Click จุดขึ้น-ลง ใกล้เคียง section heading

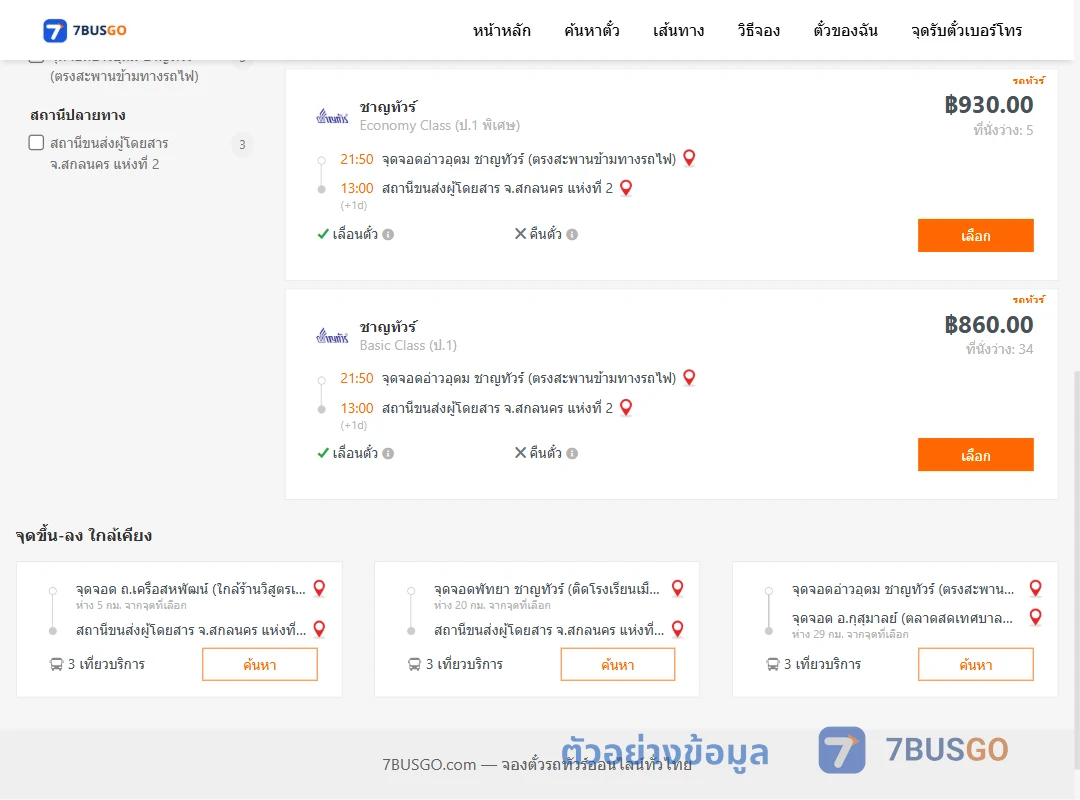tap(84, 535)
